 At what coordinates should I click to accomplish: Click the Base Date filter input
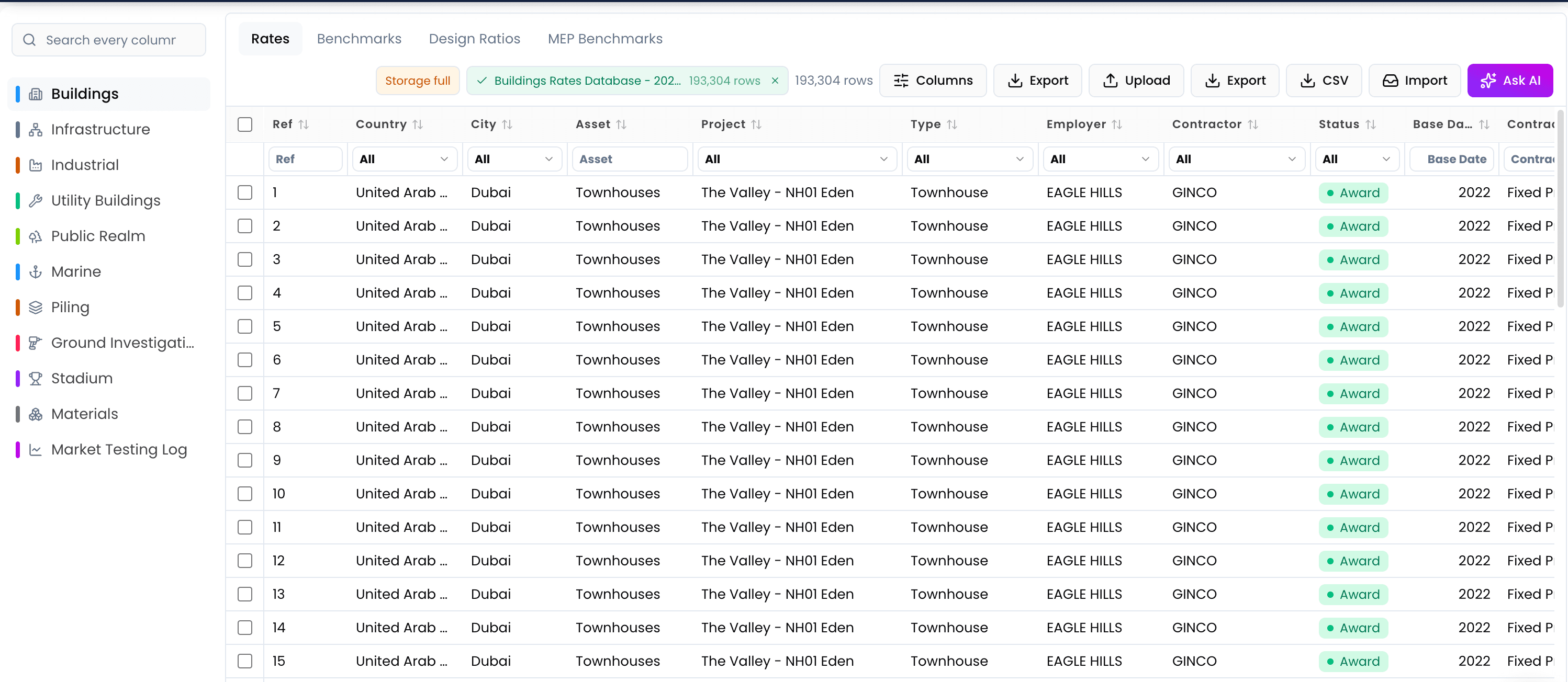pyautogui.click(x=1452, y=160)
